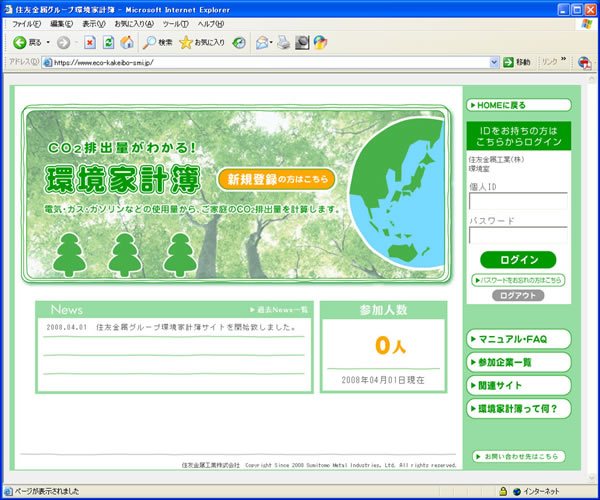Stop page loading with the red X icon

coord(90,42)
